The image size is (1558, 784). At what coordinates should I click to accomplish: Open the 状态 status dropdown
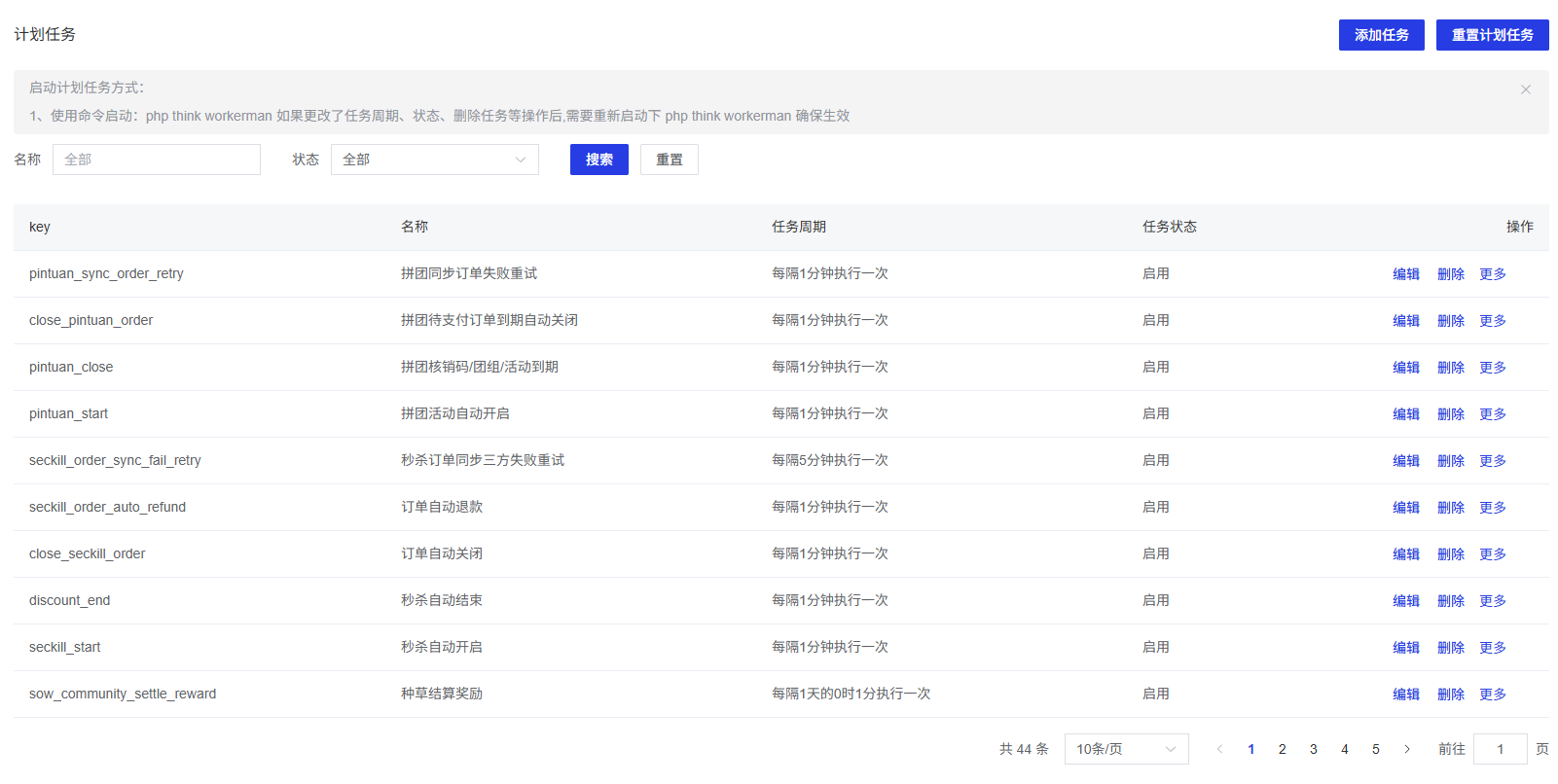[434, 160]
